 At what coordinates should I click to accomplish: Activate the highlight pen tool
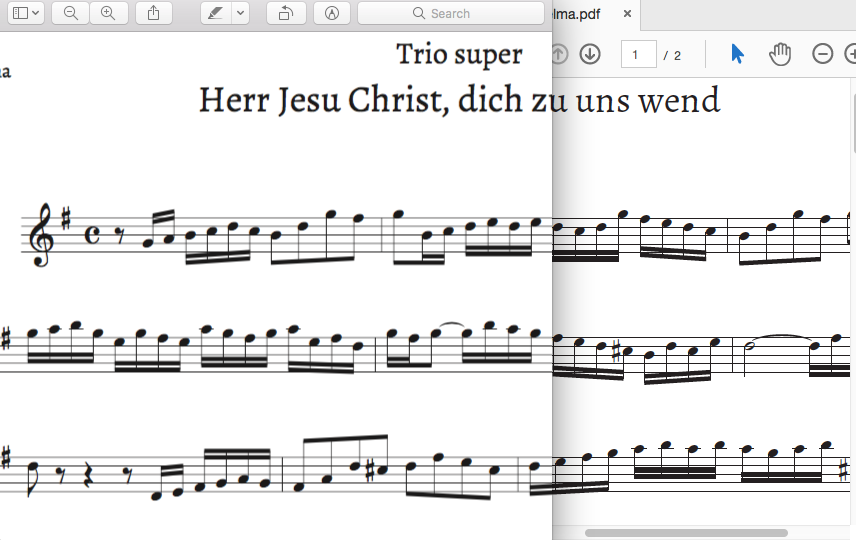click(216, 13)
